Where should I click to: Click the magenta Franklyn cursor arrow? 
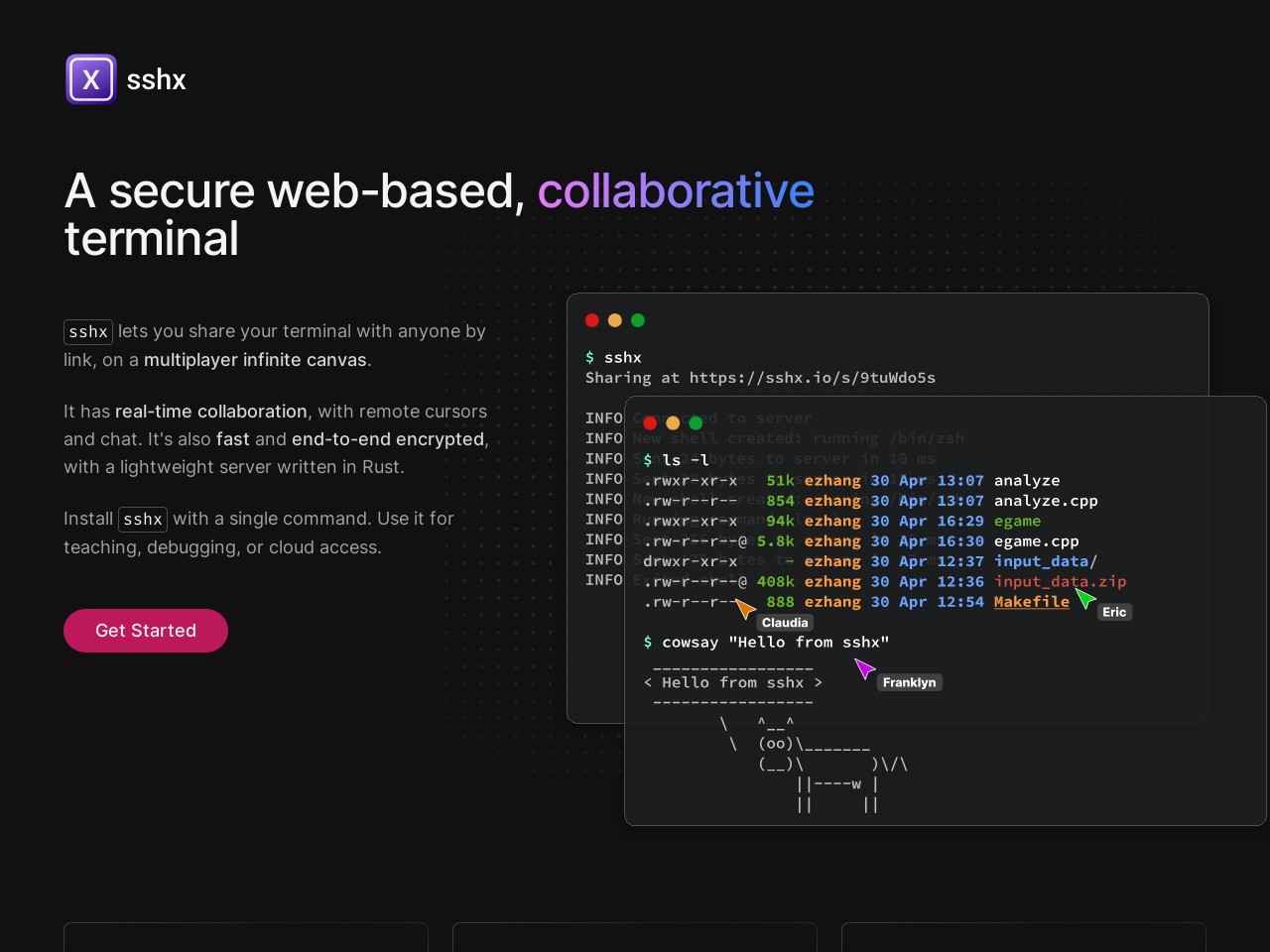[865, 668]
